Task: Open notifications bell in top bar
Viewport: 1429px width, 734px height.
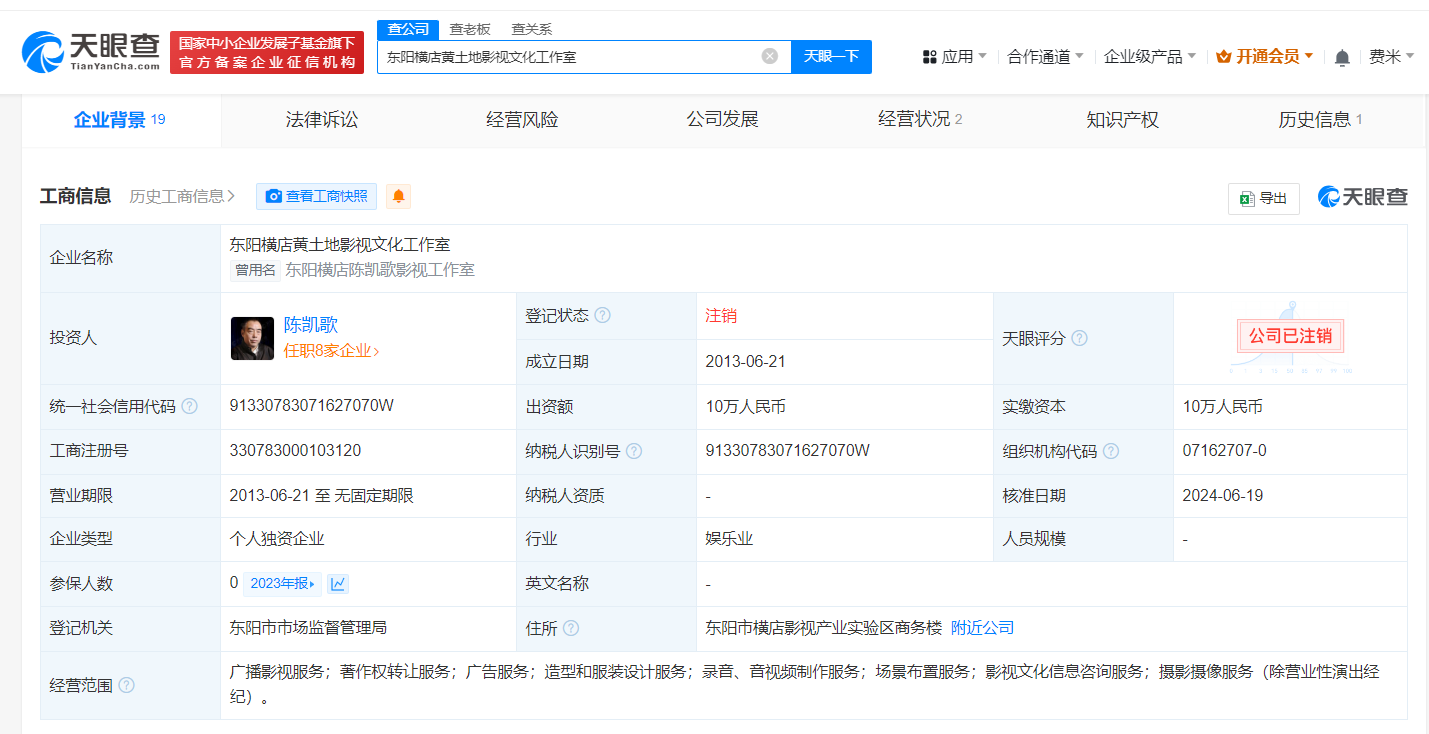Action: click(x=1342, y=58)
